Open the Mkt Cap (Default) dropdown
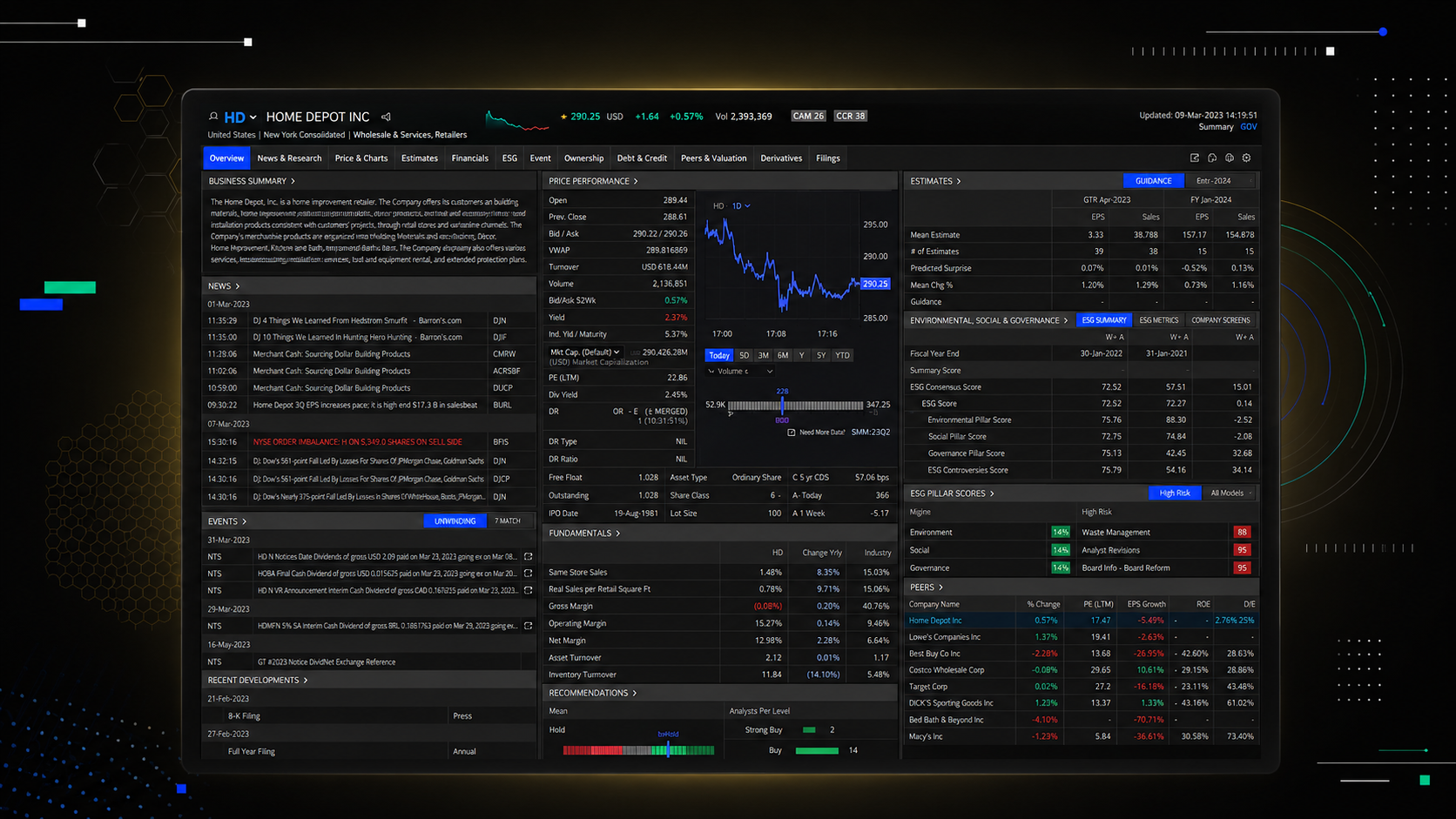1456x819 pixels. click(584, 352)
